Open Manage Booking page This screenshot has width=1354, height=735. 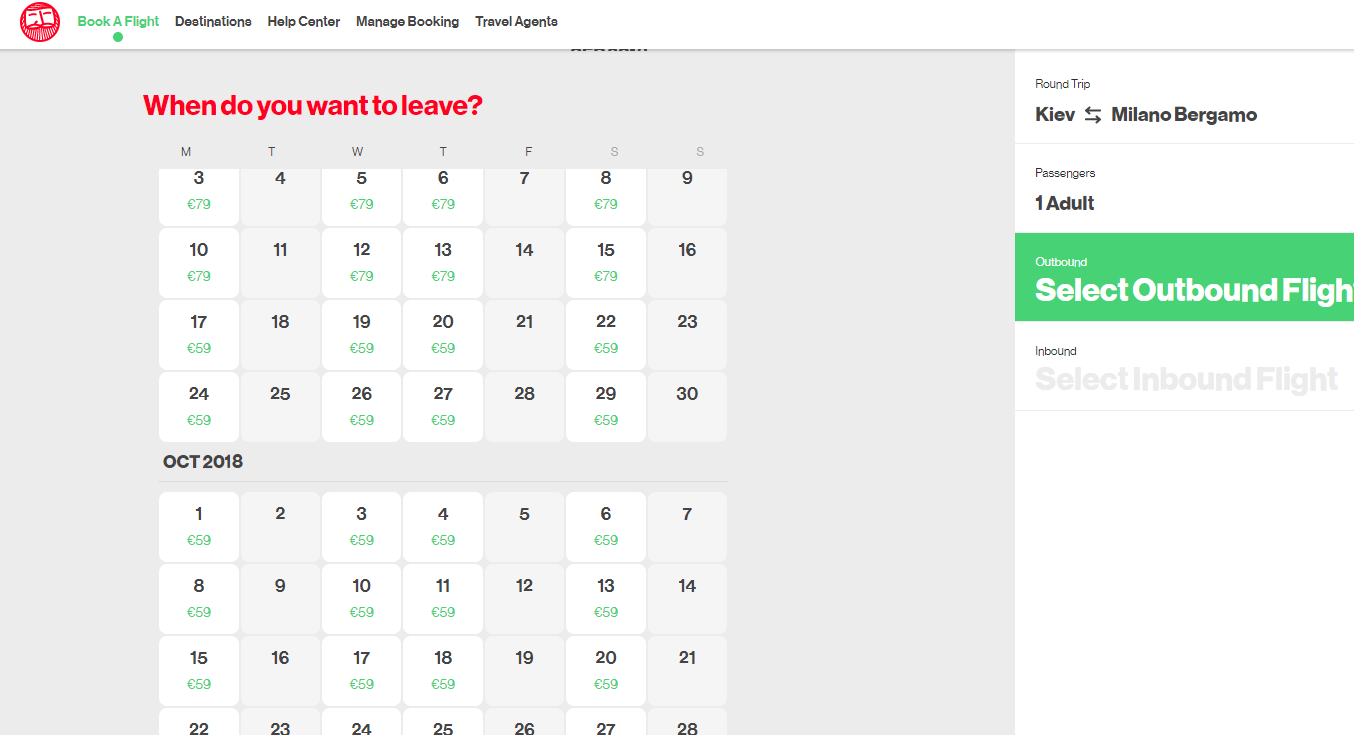[407, 22]
